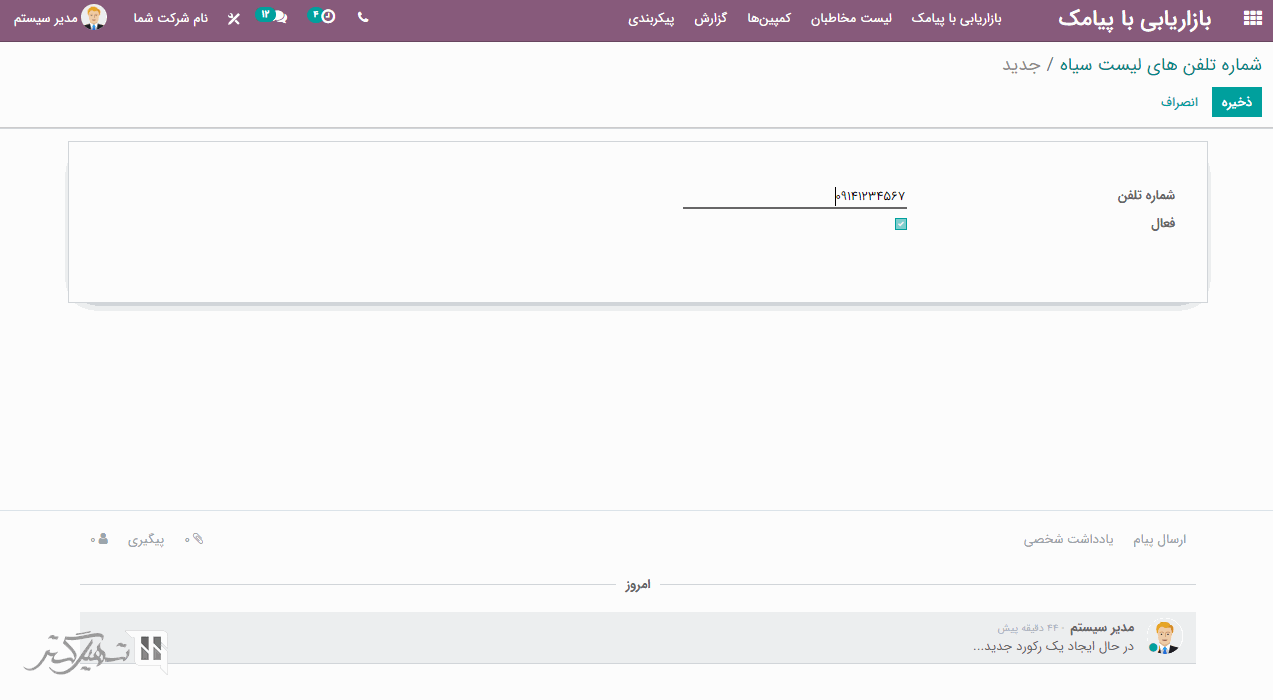Click the ذخیره save button
The height and width of the screenshot is (700, 1273).
coord(1236,102)
